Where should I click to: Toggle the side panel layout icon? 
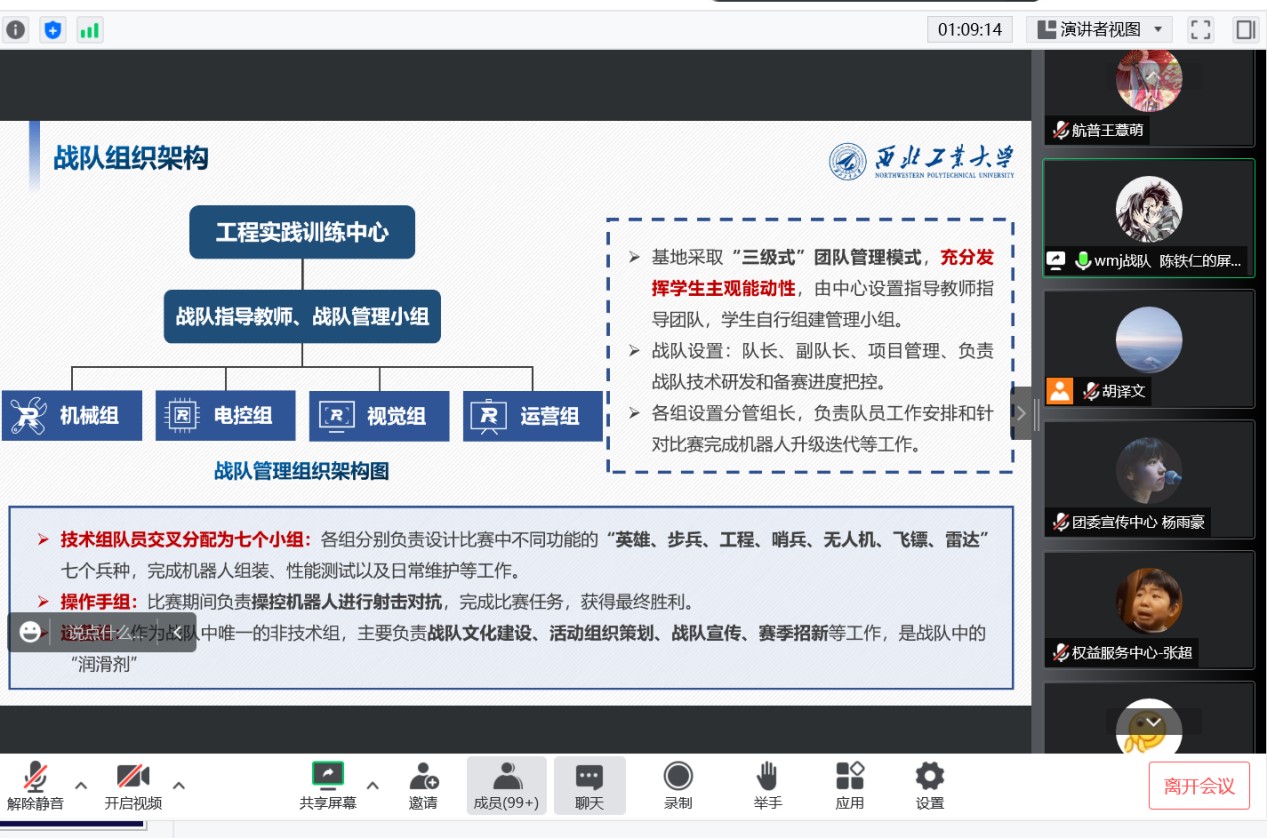click(x=1245, y=30)
